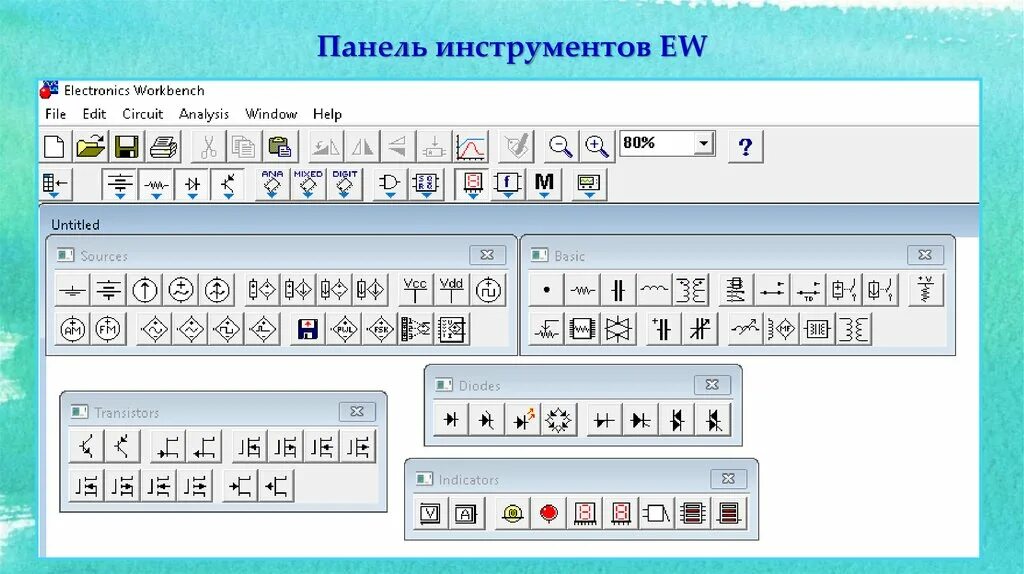
Task: Select the Bulb in Indicators
Action: click(x=513, y=514)
